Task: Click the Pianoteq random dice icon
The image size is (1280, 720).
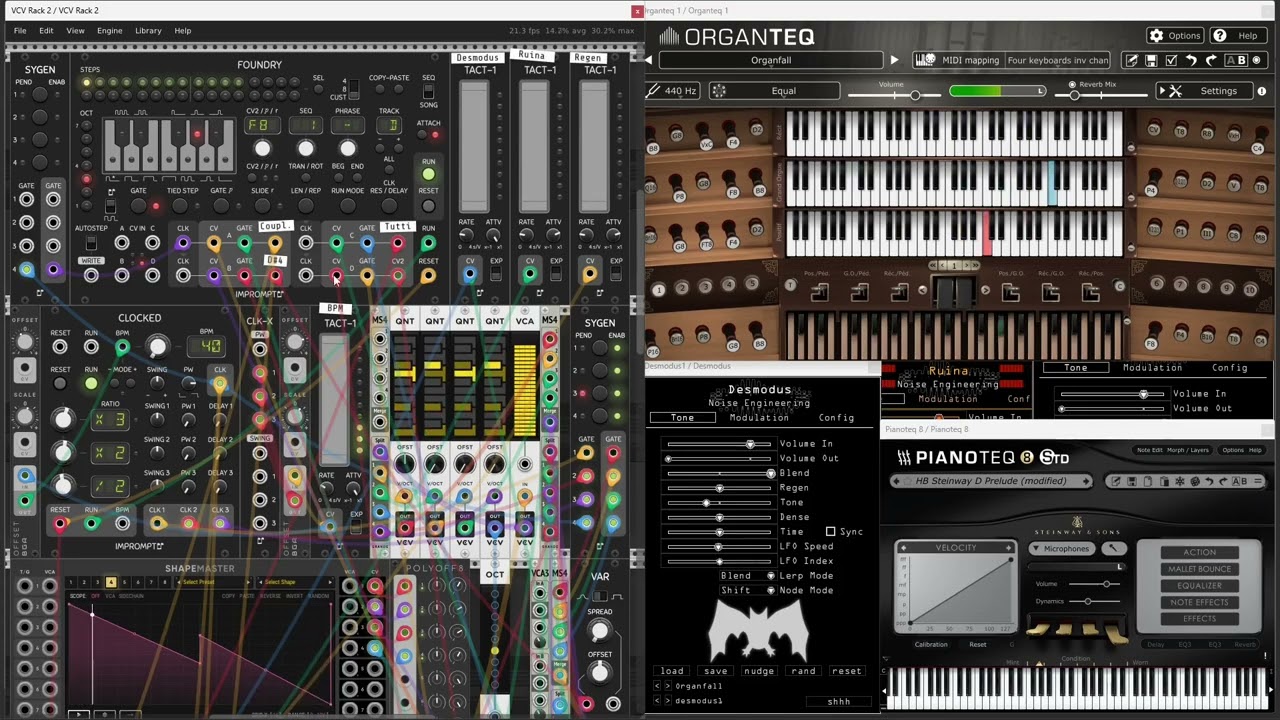Action: pyautogui.click(x=1194, y=481)
